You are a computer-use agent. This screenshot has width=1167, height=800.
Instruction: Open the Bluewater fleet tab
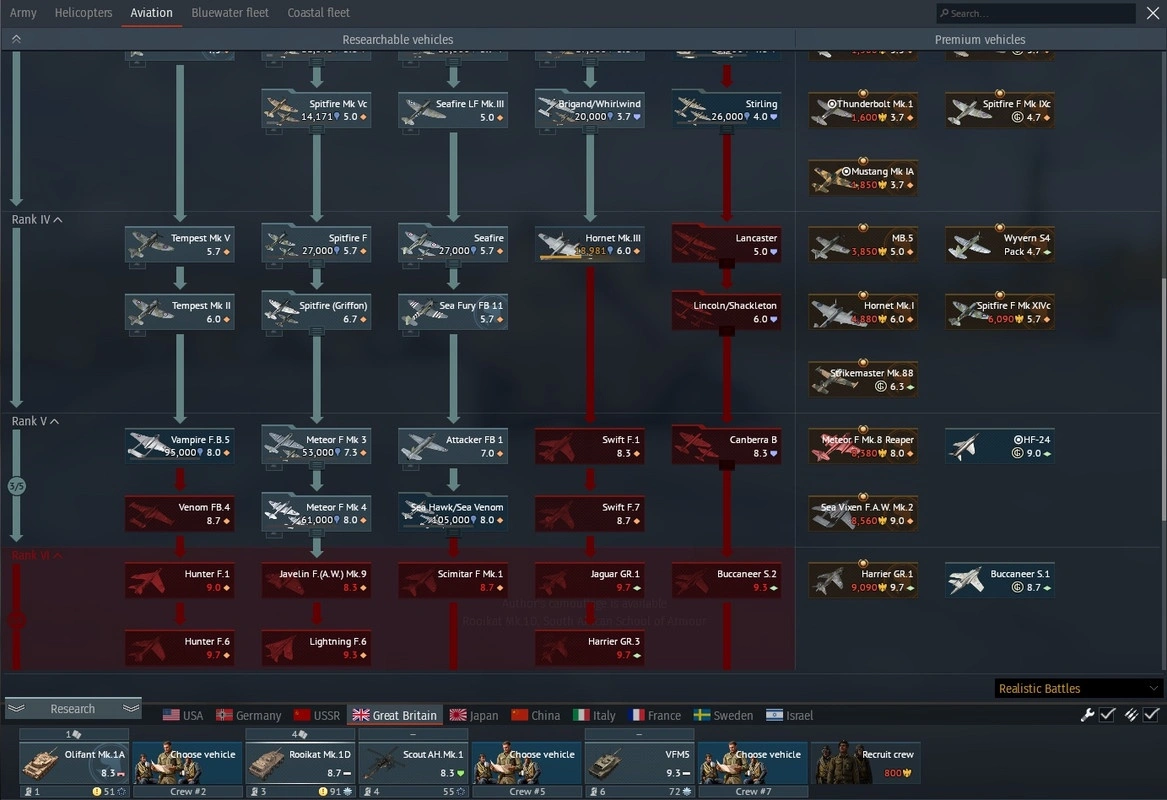click(x=229, y=13)
